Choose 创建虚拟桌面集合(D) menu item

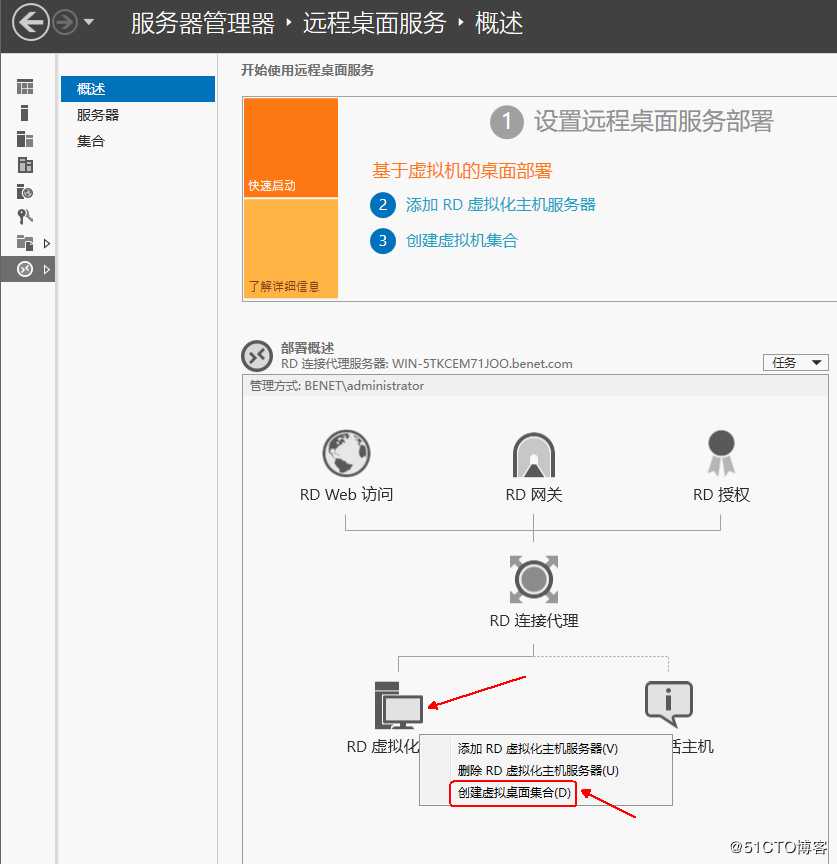click(514, 793)
